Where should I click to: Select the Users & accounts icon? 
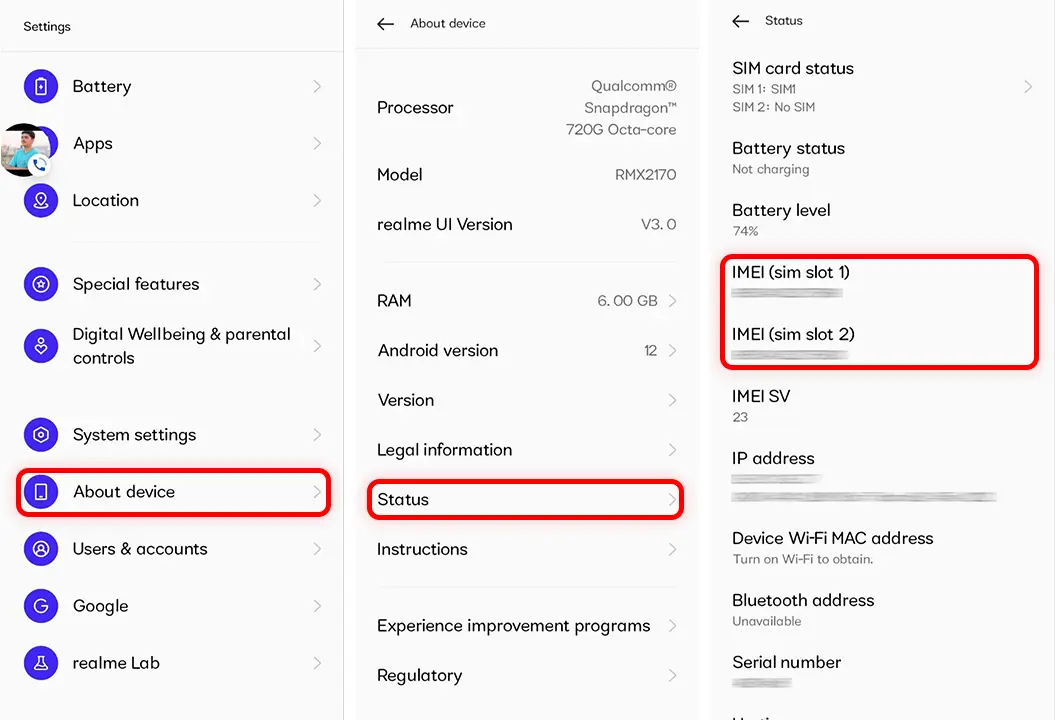41,549
